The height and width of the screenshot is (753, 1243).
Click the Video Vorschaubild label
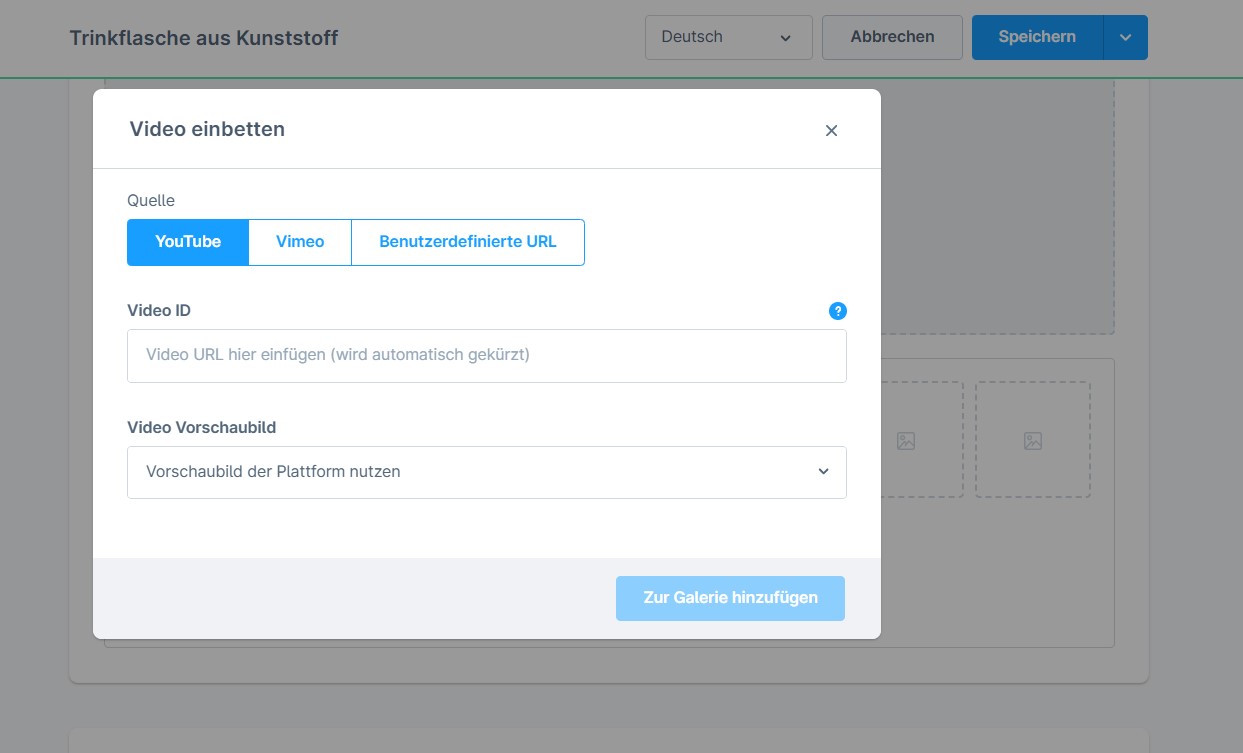pos(201,427)
